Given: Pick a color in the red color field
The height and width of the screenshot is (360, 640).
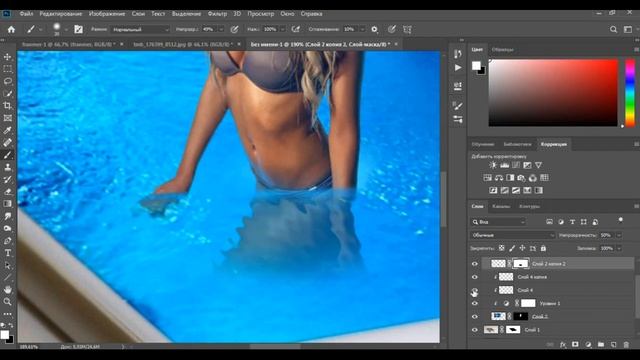Looking at the screenshot, I should pos(553,93).
